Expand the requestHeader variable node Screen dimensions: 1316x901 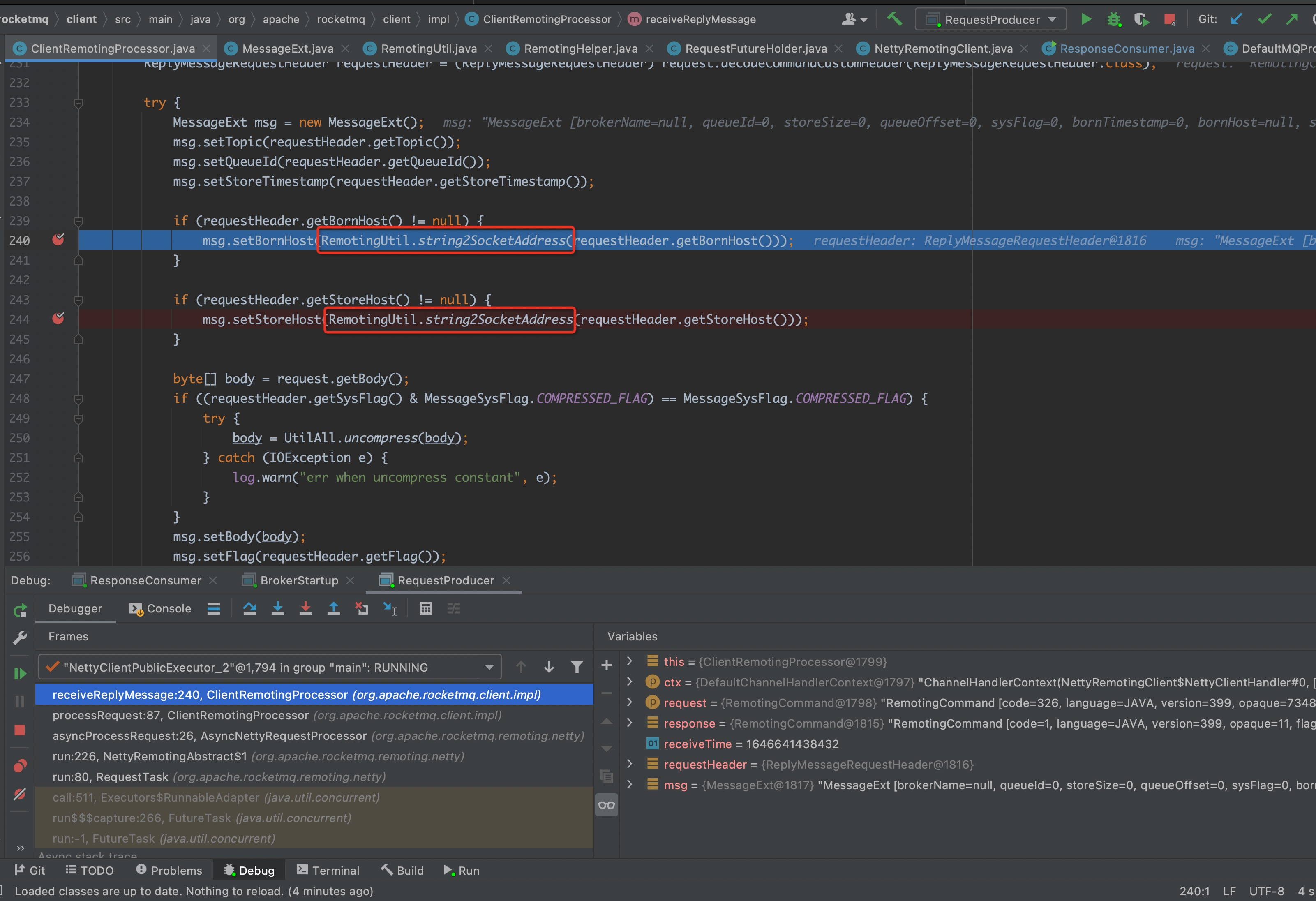629,765
